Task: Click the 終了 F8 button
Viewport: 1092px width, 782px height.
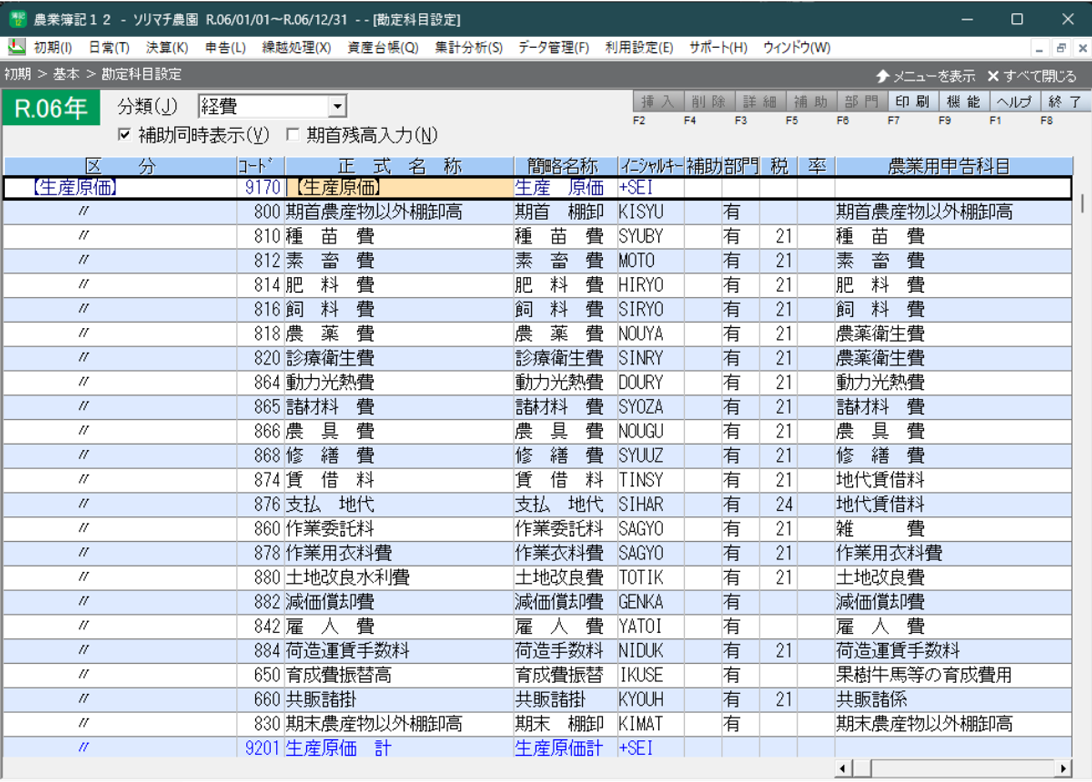Action: click(1065, 102)
